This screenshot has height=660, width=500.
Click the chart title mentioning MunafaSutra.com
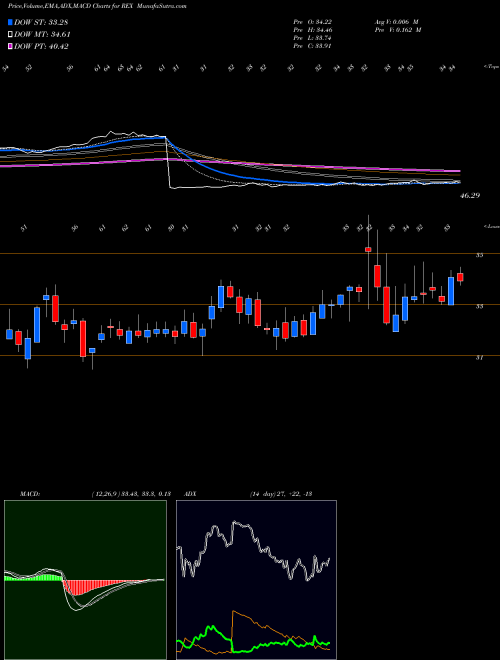pyautogui.click(x=97, y=7)
